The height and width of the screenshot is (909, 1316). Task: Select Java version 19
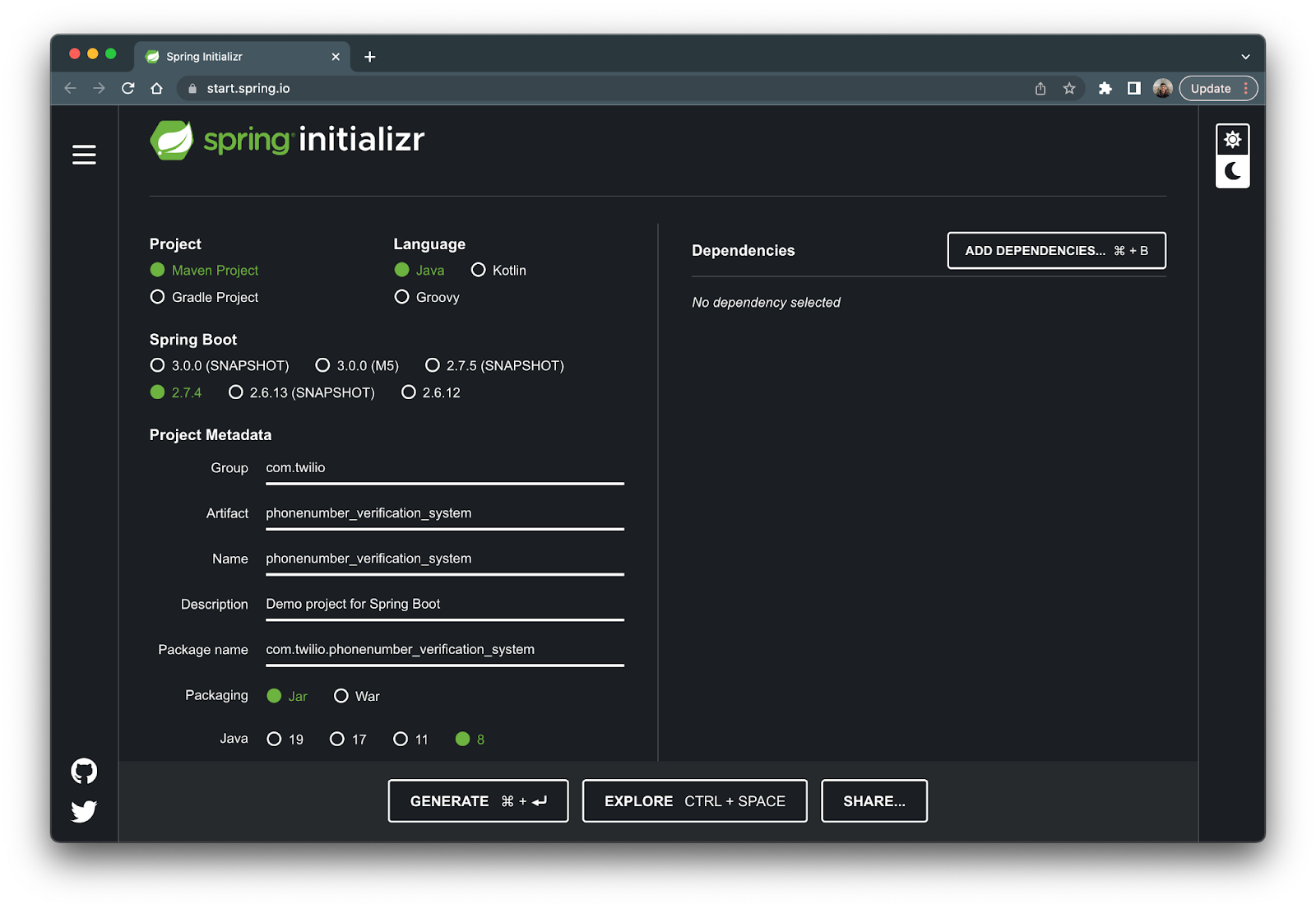click(x=285, y=740)
